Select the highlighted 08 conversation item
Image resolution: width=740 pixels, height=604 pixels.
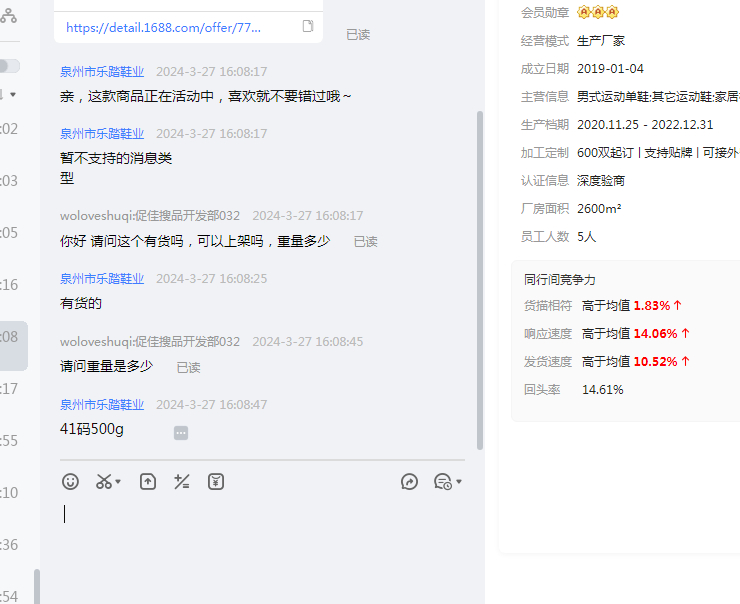pyautogui.click(x=14, y=337)
